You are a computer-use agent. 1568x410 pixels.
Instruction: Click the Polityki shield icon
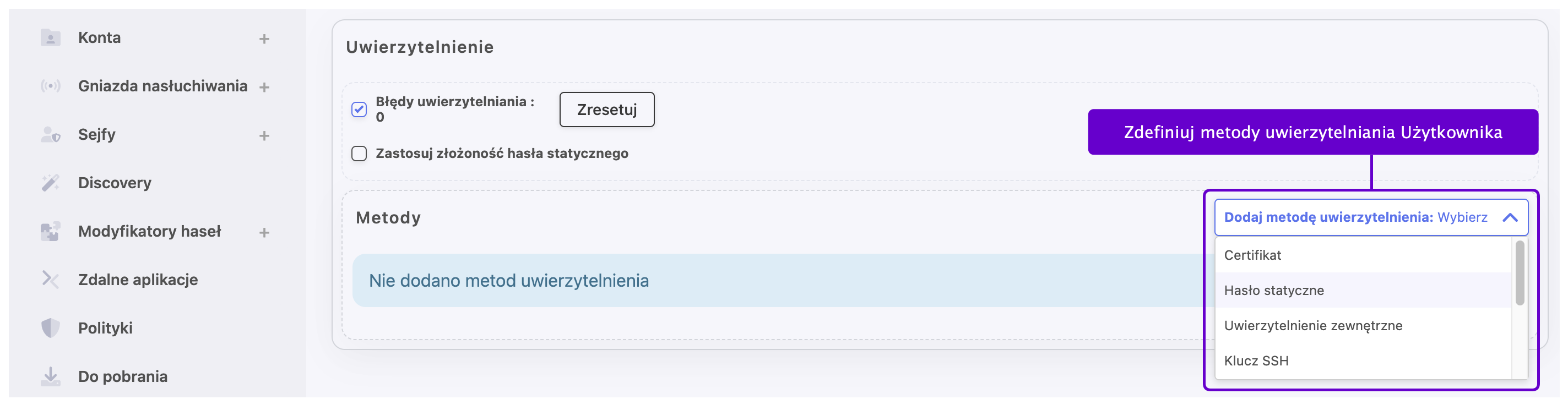tap(51, 328)
